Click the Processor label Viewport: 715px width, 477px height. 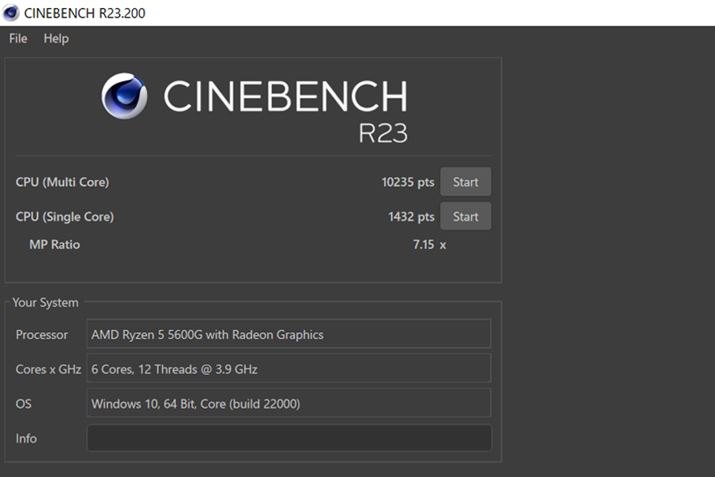41,335
